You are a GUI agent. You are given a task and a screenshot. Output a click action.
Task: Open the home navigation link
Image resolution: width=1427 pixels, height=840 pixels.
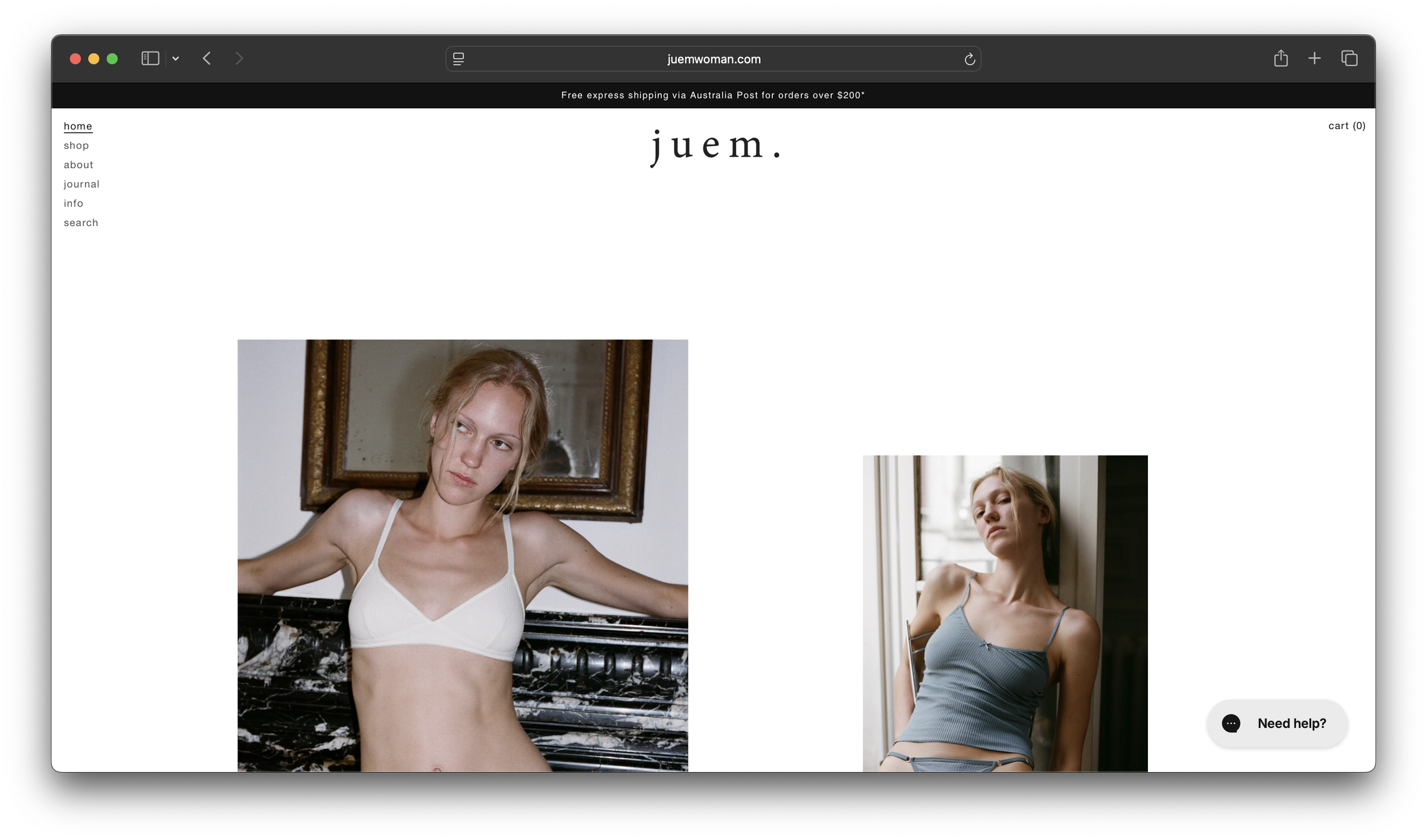[78, 126]
